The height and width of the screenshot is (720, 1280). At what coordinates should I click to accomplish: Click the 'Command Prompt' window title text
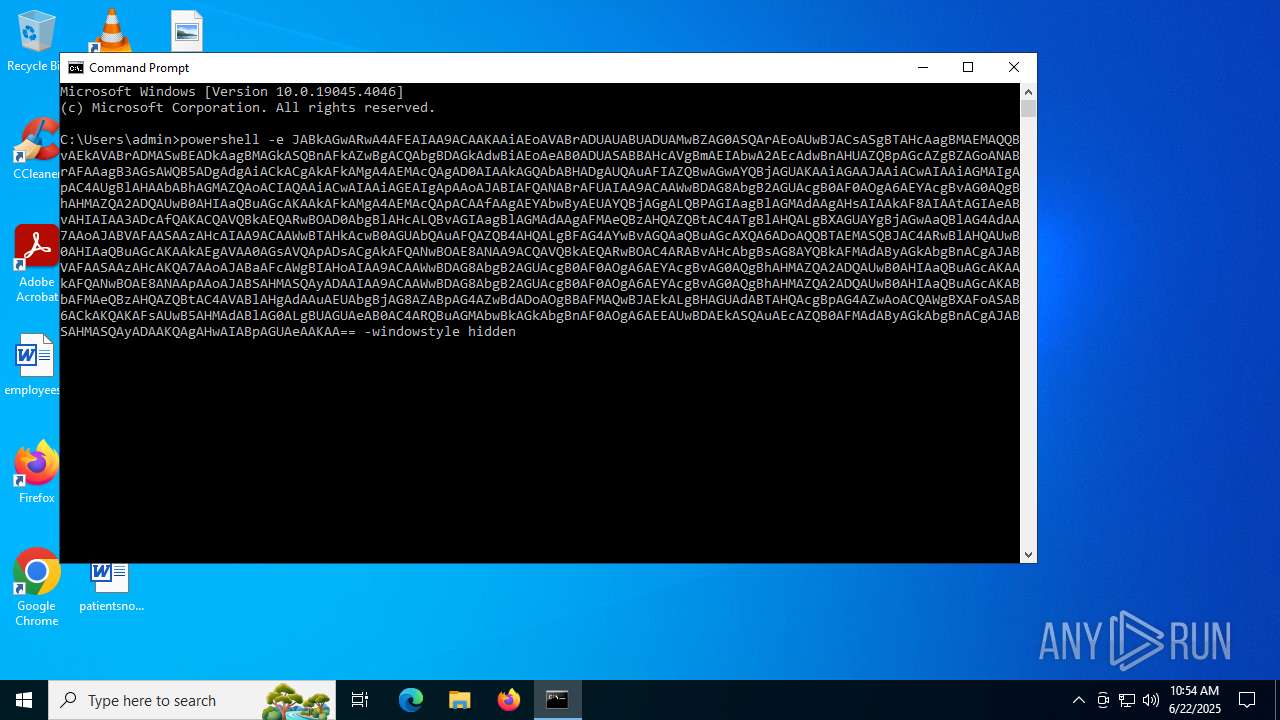tap(139, 68)
